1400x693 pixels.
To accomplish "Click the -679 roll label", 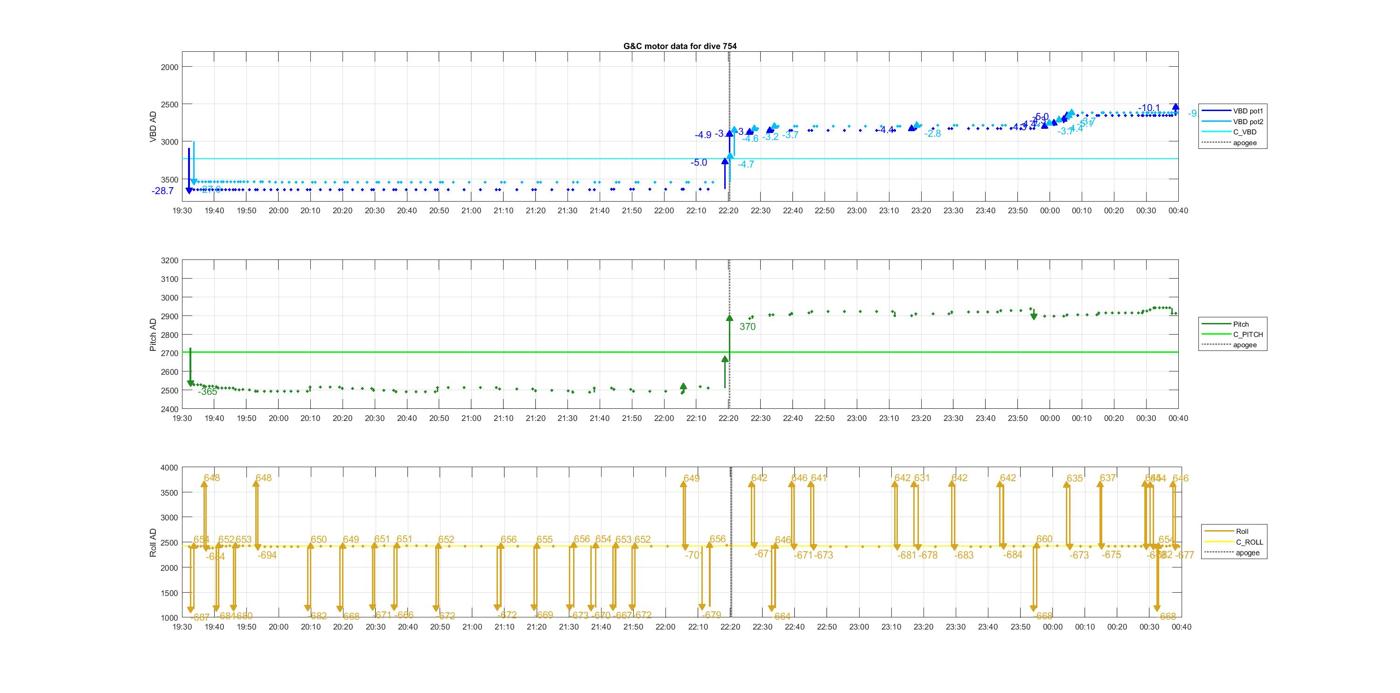I will pyautogui.click(x=711, y=616).
